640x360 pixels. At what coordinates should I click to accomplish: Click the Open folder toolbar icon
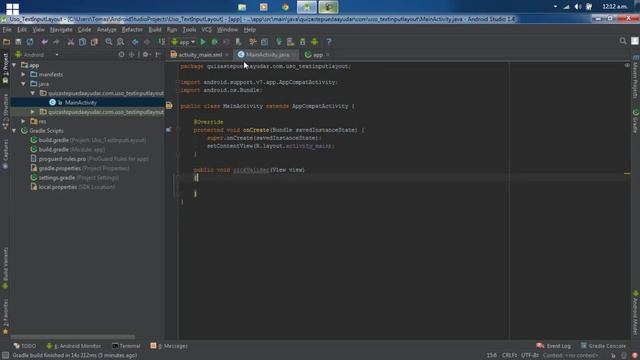(x=6, y=42)
